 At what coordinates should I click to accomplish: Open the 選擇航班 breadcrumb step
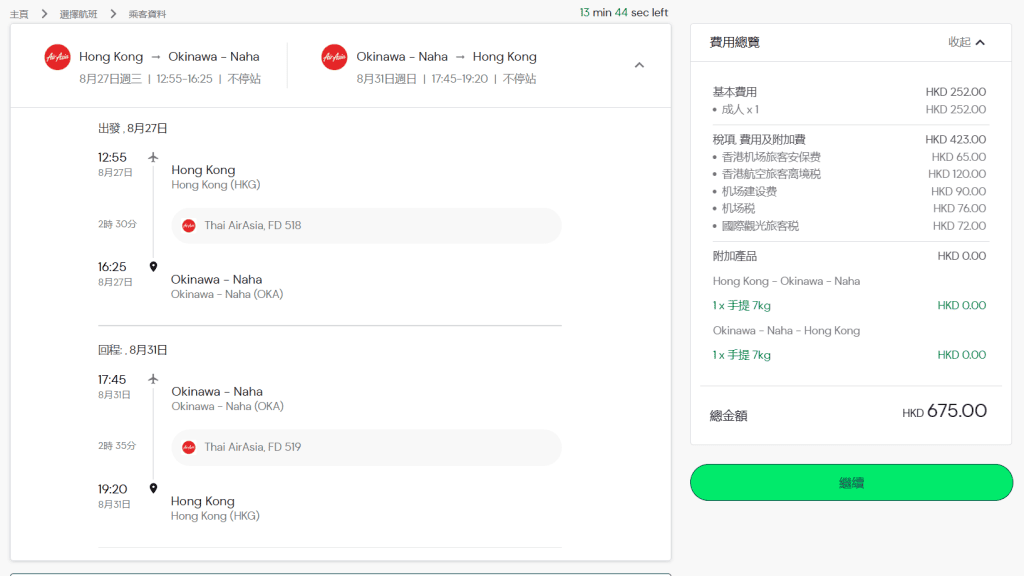coord(78,14)
